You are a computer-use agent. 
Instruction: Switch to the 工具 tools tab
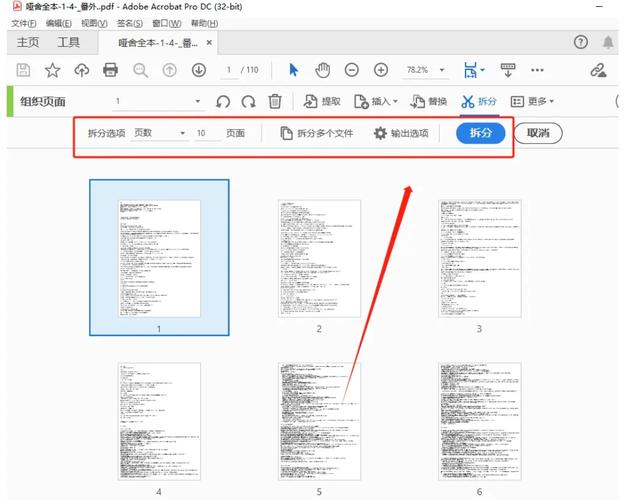[x=68, y=42]
